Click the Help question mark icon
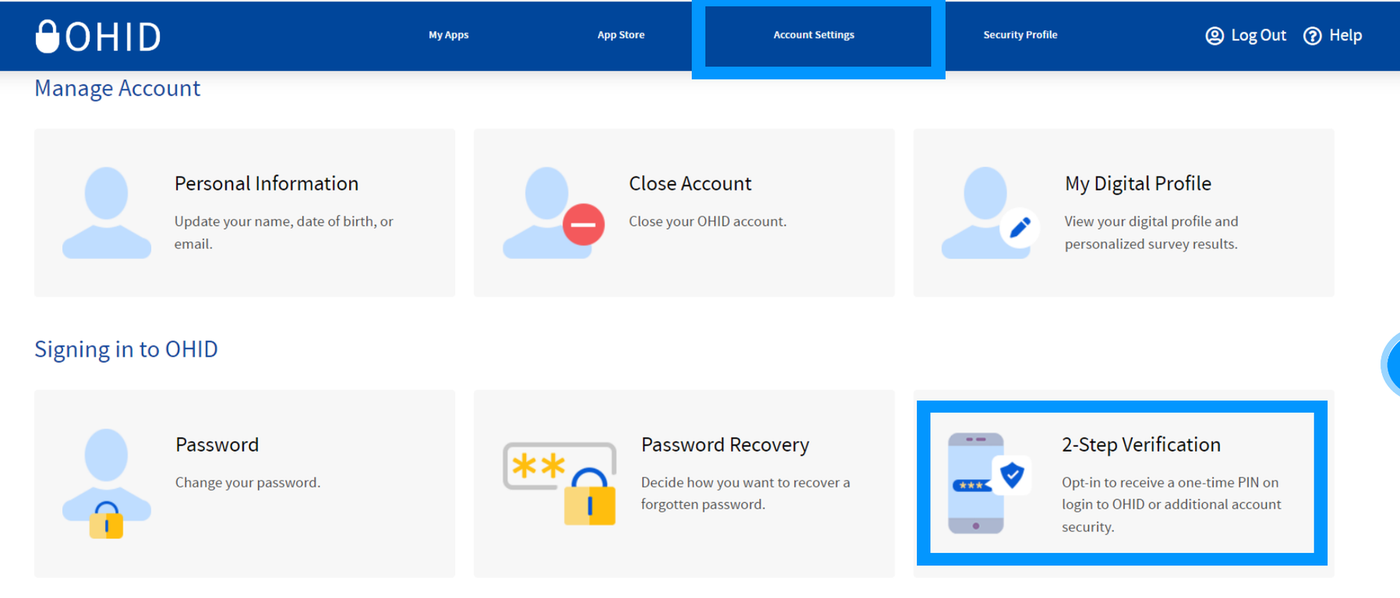This screenshot has width=1400, height=598. (1313, 36)
